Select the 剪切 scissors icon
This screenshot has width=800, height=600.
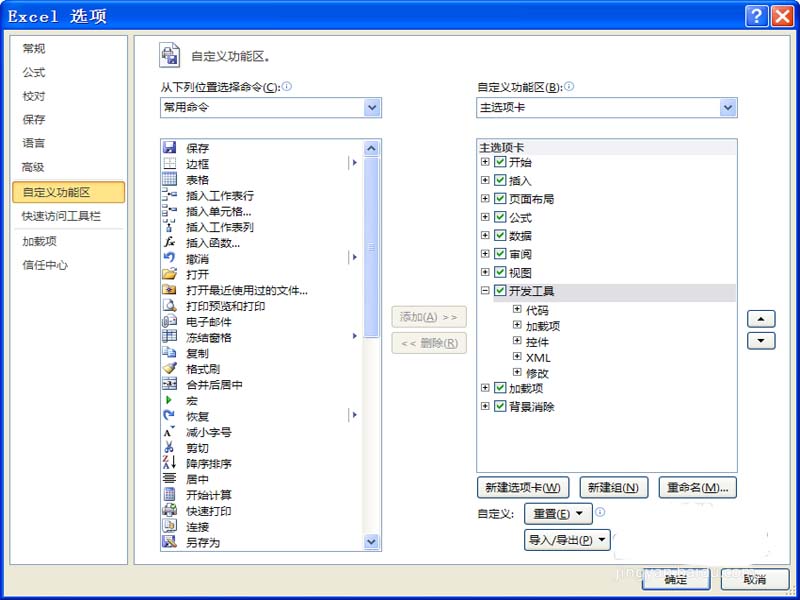click(x=169, y=447)
